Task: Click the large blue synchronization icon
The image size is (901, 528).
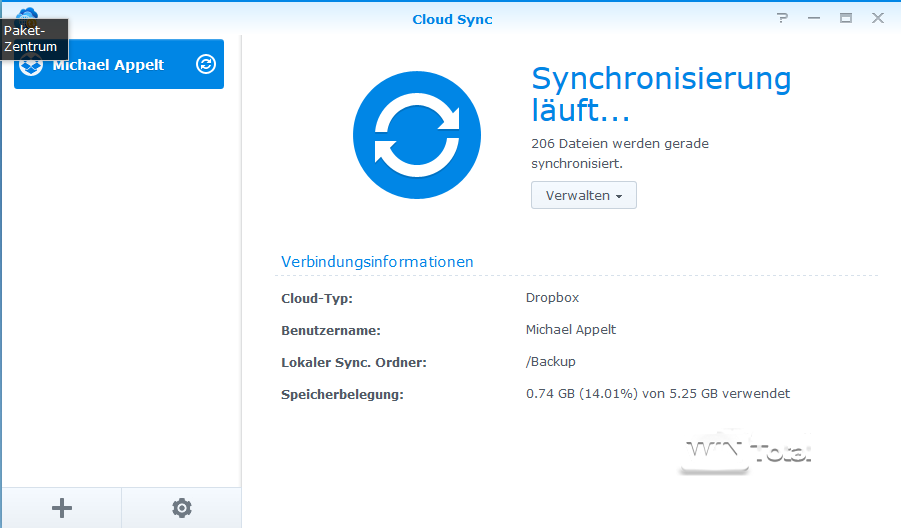Action: [417, 134]
